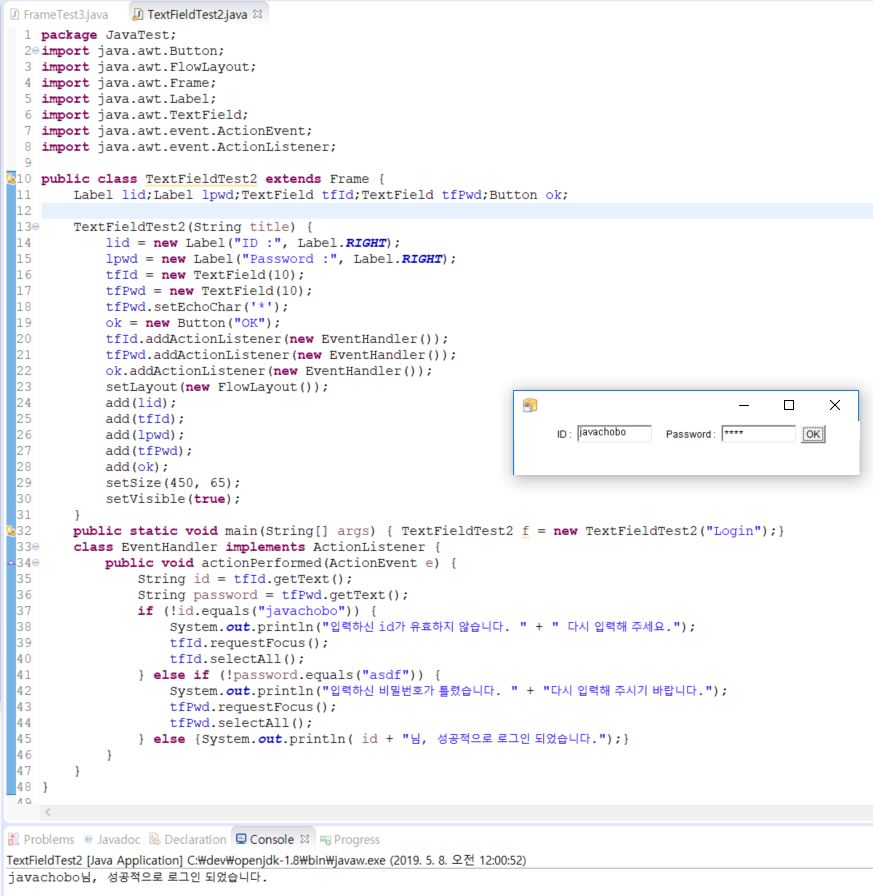Image resolution: width=873 pixels, height=896 pixels.
Task: Click the warning marker icon at line 10
Action: coord(11,178)
